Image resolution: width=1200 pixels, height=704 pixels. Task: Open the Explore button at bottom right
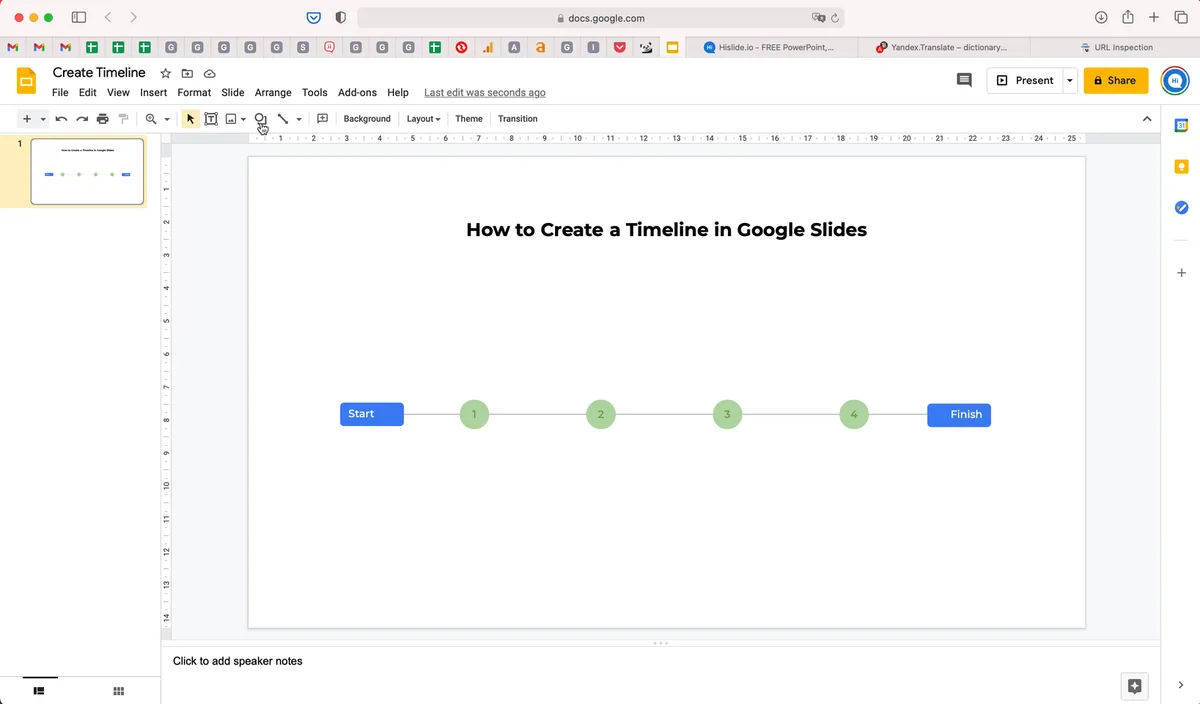[1134, 686]
